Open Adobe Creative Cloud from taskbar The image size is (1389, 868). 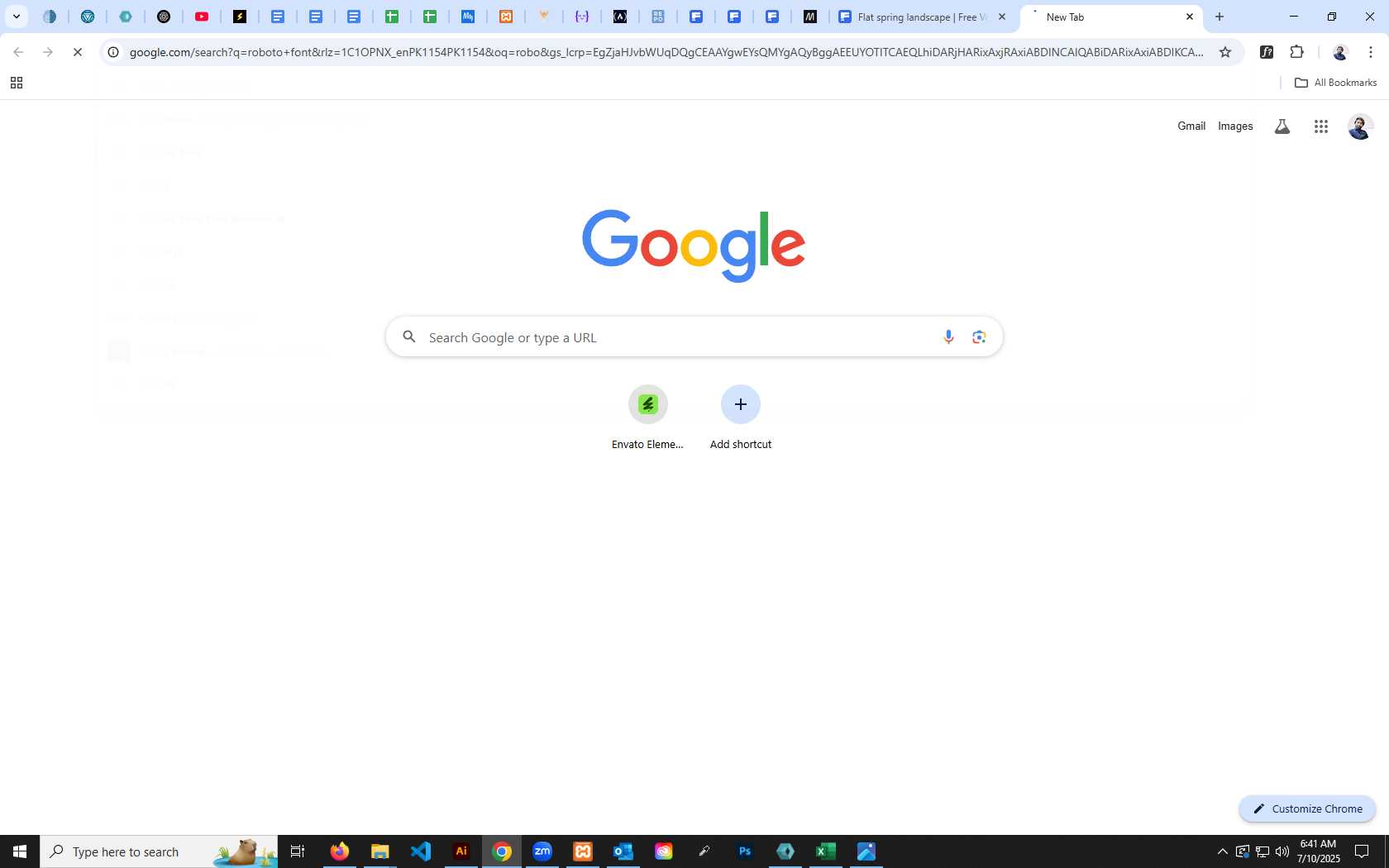pyautogui.click(x=664, y=851)
